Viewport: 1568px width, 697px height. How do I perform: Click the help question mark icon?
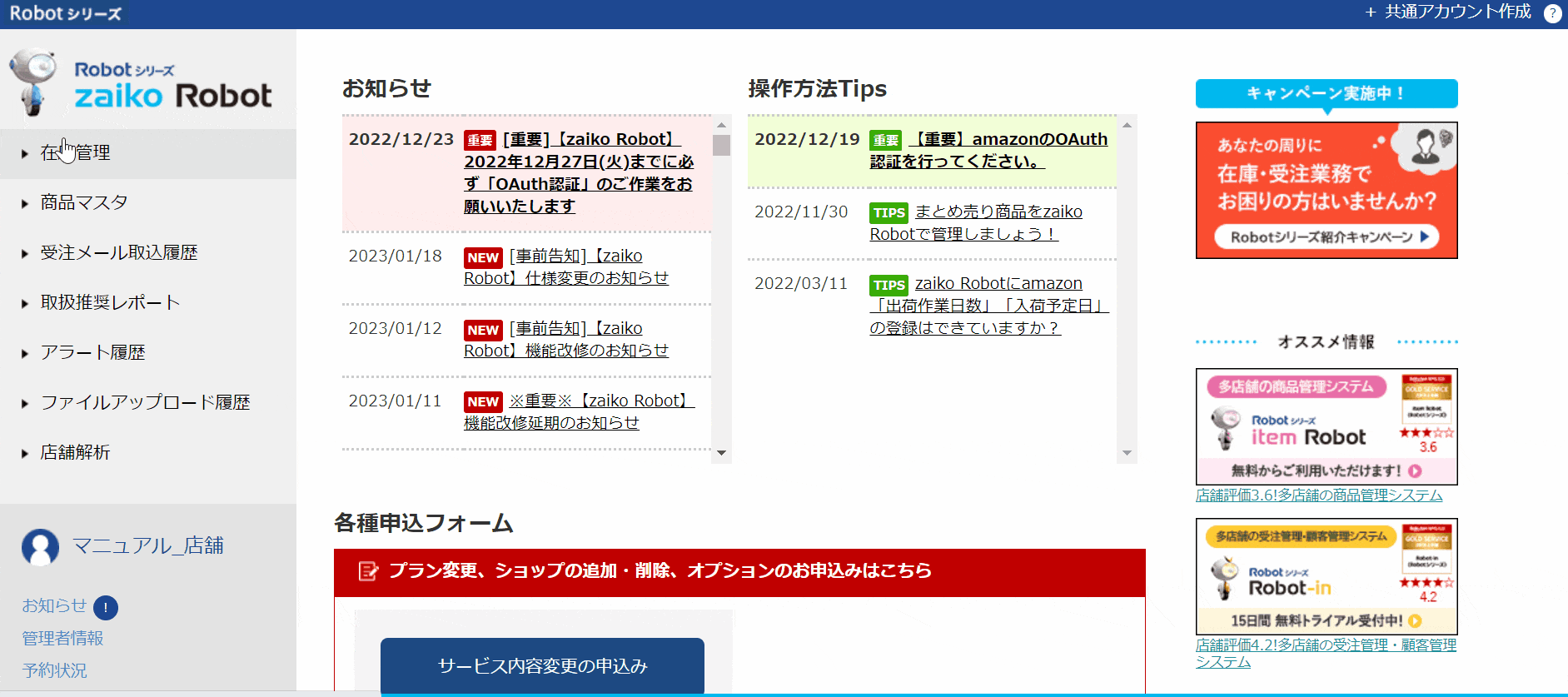[1552, 14]
